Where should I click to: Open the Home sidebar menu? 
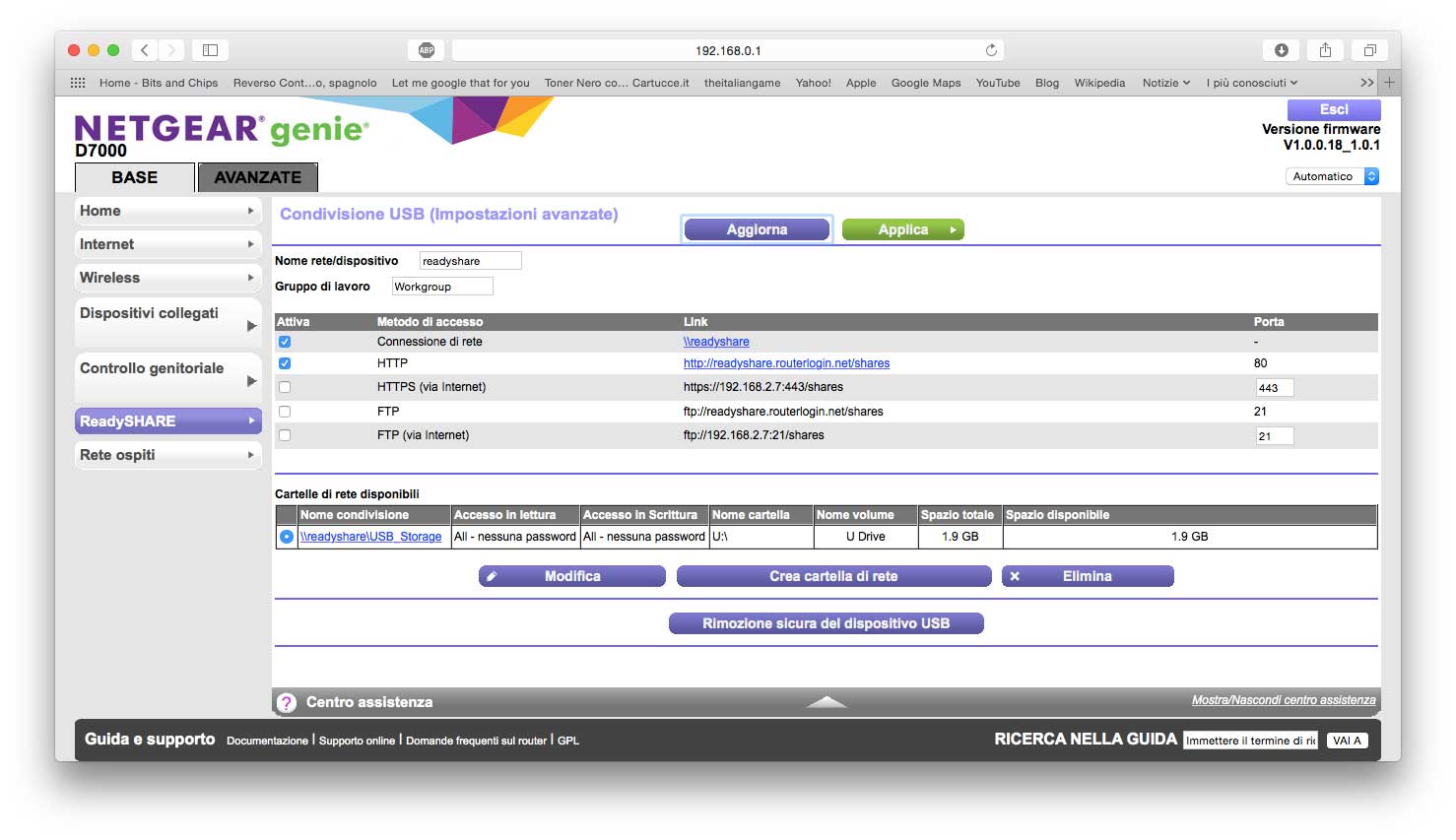(168, 211)
